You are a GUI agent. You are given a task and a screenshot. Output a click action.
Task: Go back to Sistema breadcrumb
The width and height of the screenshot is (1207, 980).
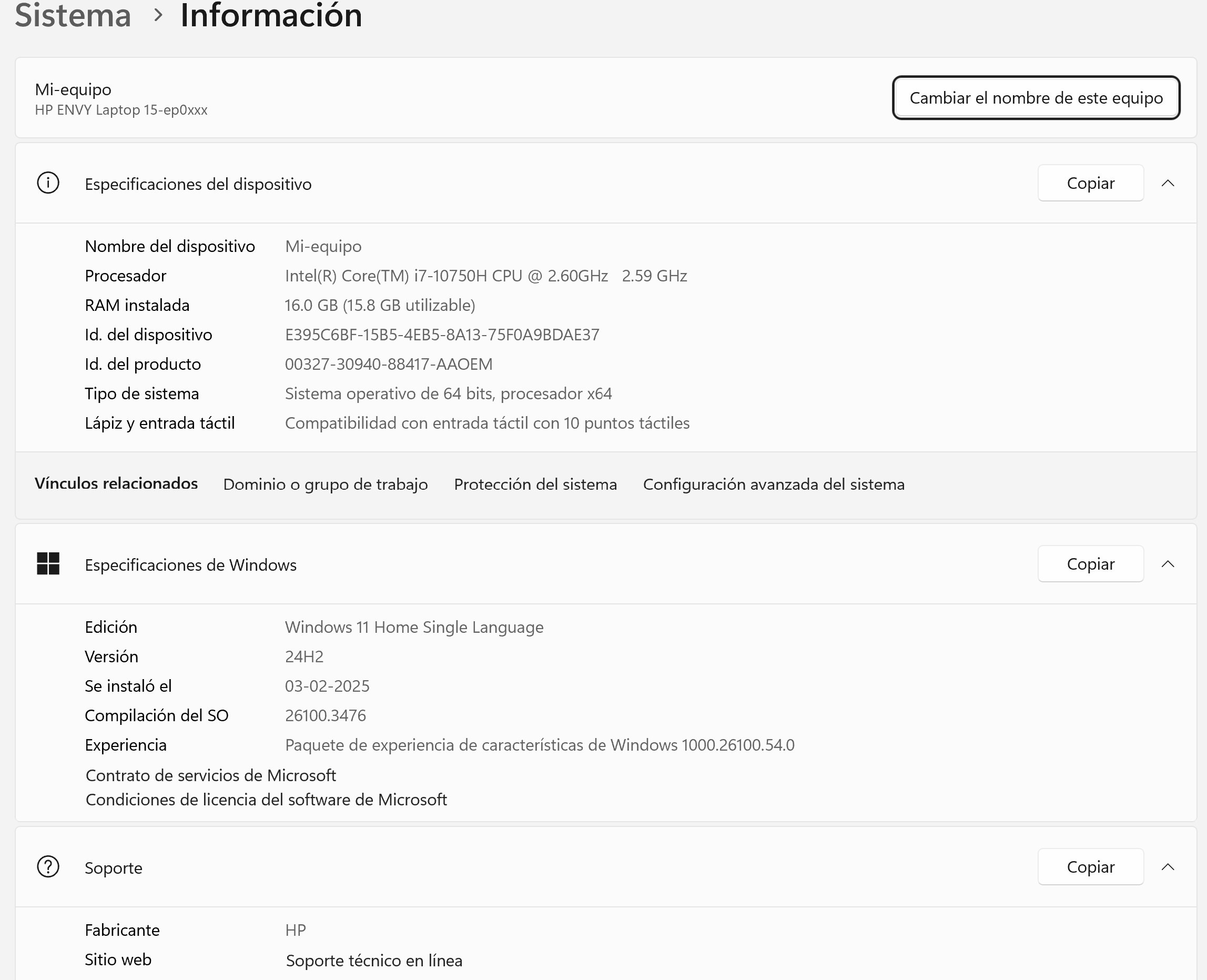pyautogui.click(x=73, y=15)
